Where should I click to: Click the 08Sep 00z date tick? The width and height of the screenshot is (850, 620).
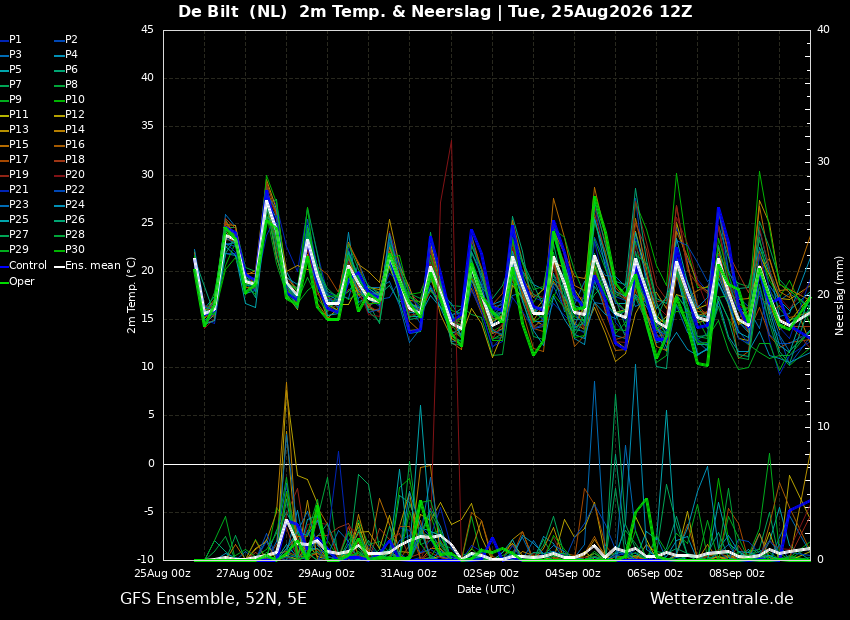tap(736, 573)
